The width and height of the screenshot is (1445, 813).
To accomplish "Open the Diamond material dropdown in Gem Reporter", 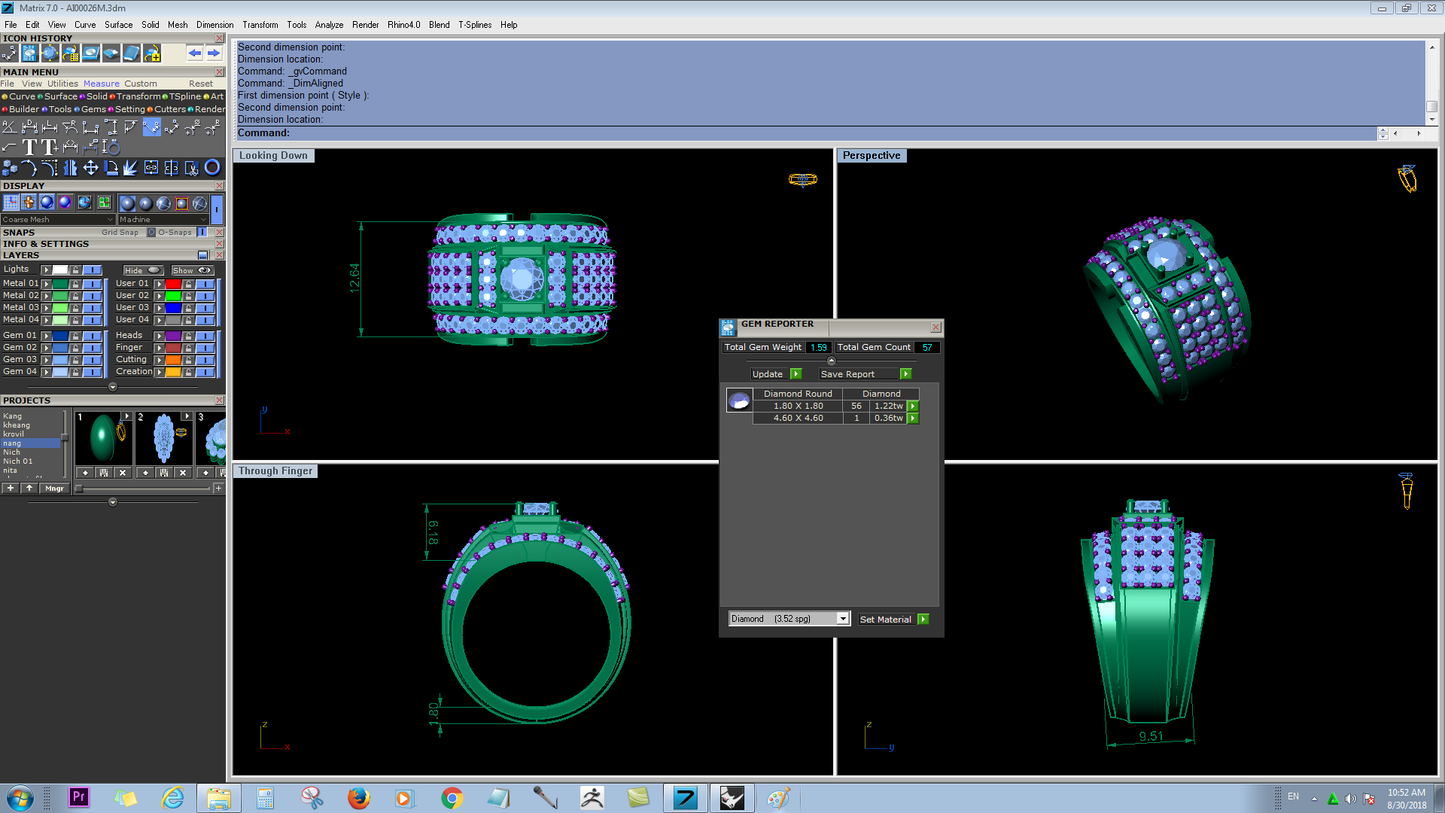I will (x=789, y=619).
